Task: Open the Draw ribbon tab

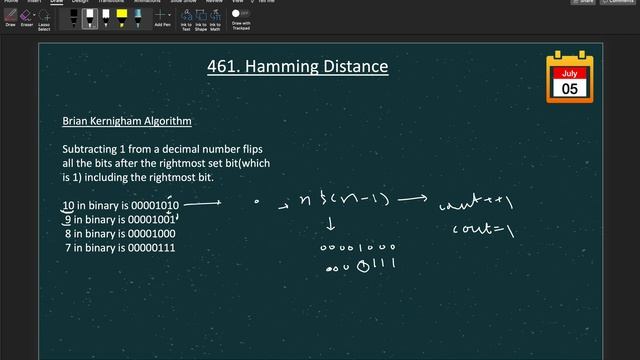Action: (56, 1)
